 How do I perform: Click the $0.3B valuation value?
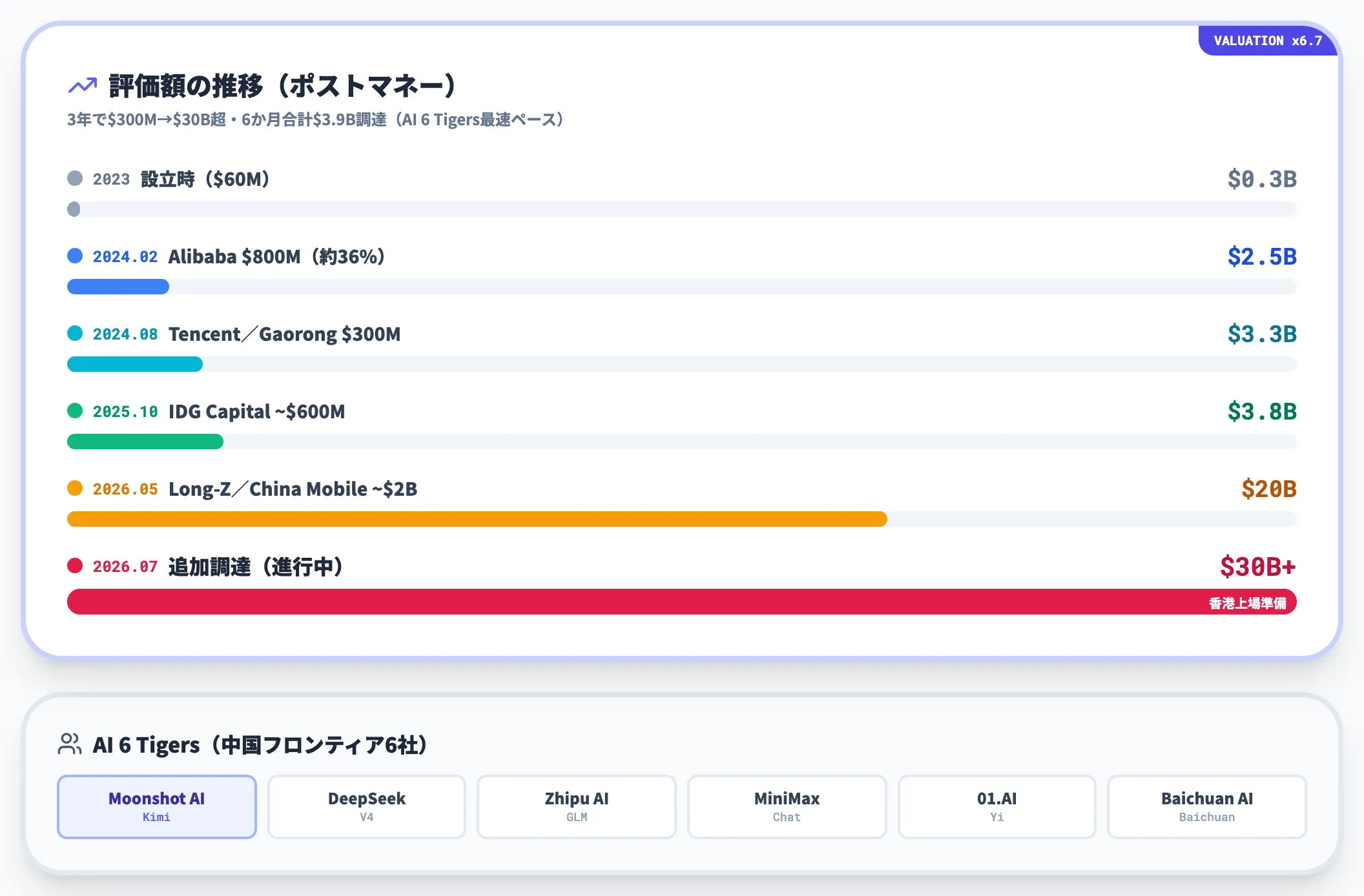pyautogui.click(x=1262, y=179)
